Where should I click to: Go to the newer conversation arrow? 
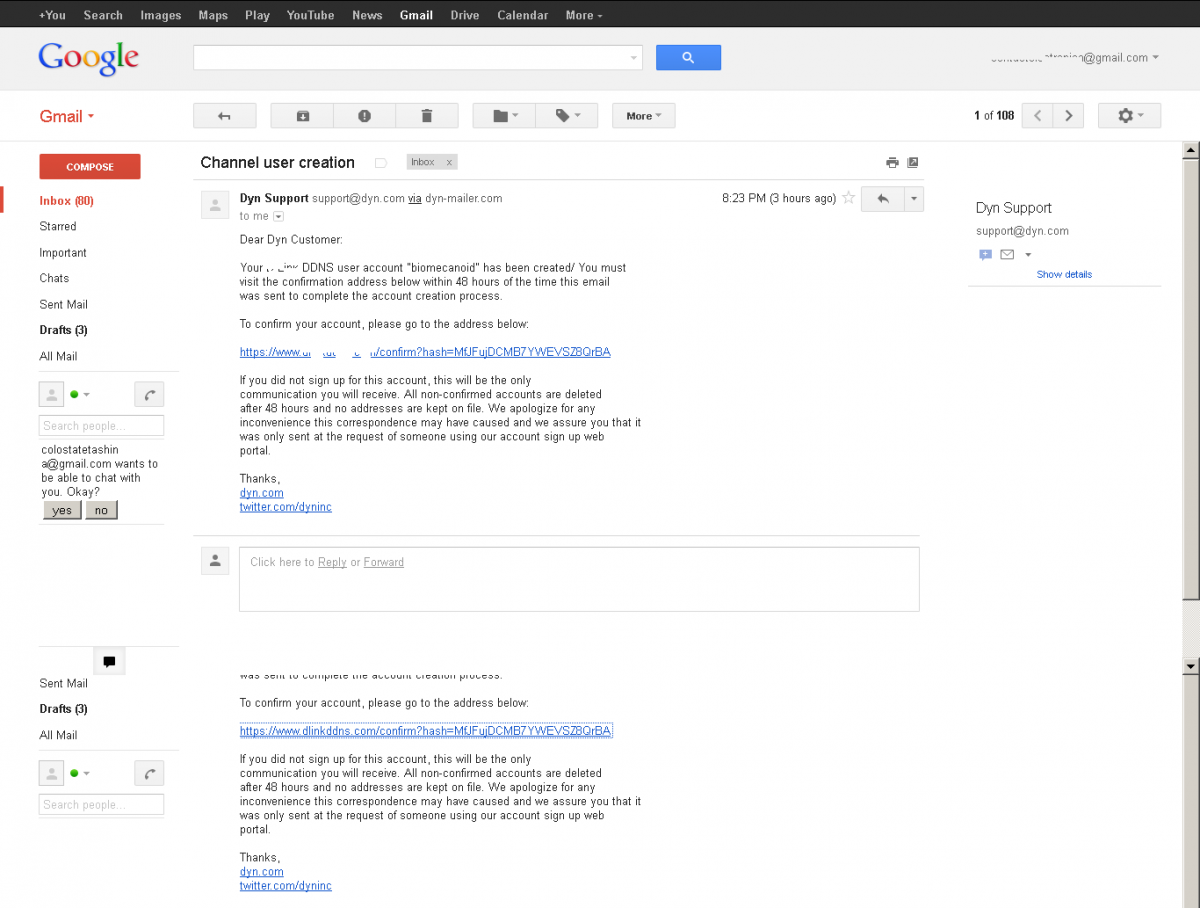coord(1037,116)
